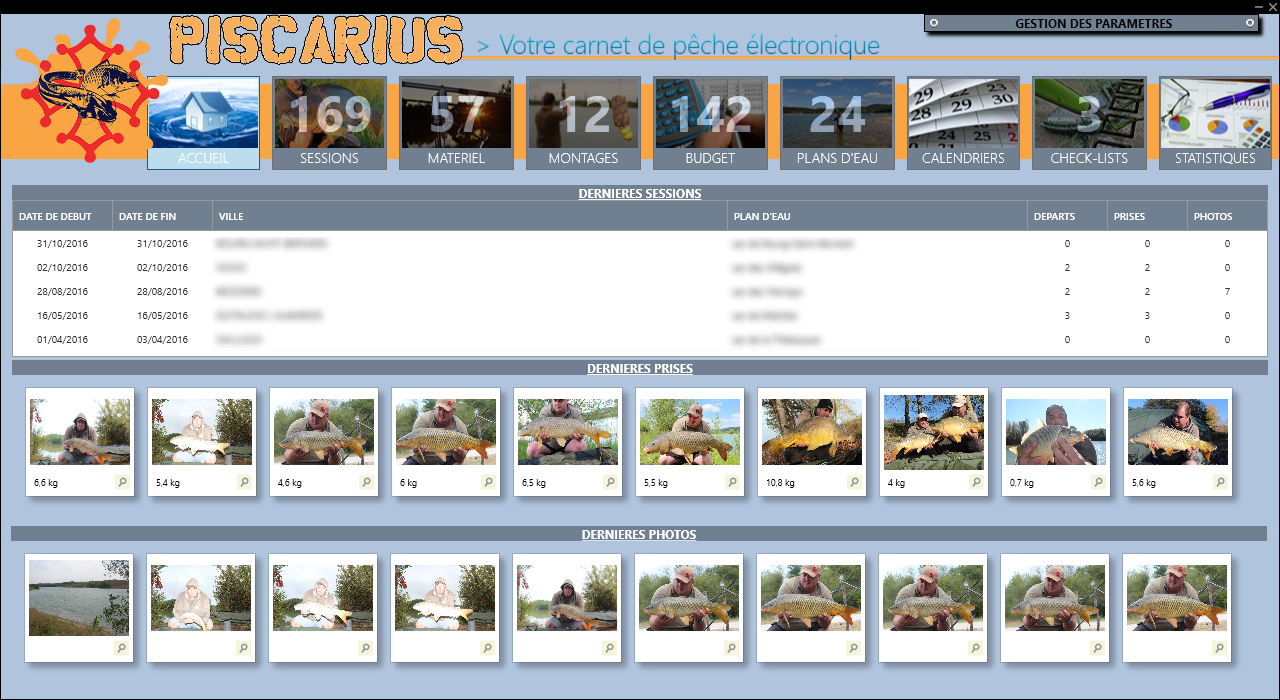Open the Materiel section tile
The width and height of the screenshot is (1280, 700).
click(456, 123)
